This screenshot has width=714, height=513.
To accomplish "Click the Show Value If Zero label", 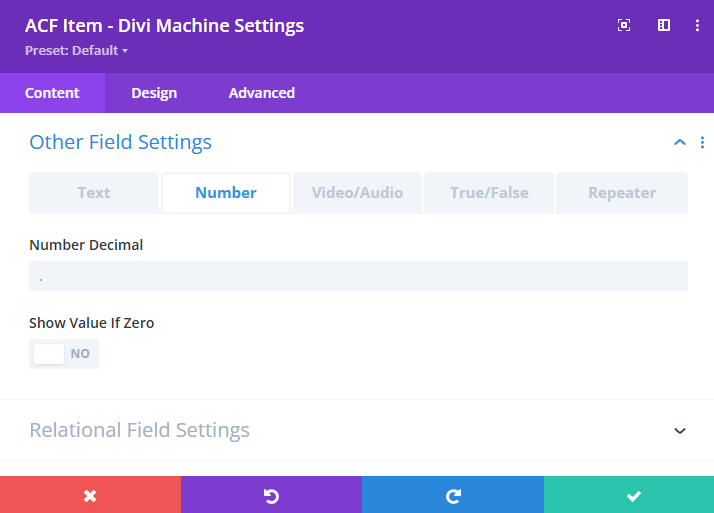I will pyautogui.click(x=92, y=323).
